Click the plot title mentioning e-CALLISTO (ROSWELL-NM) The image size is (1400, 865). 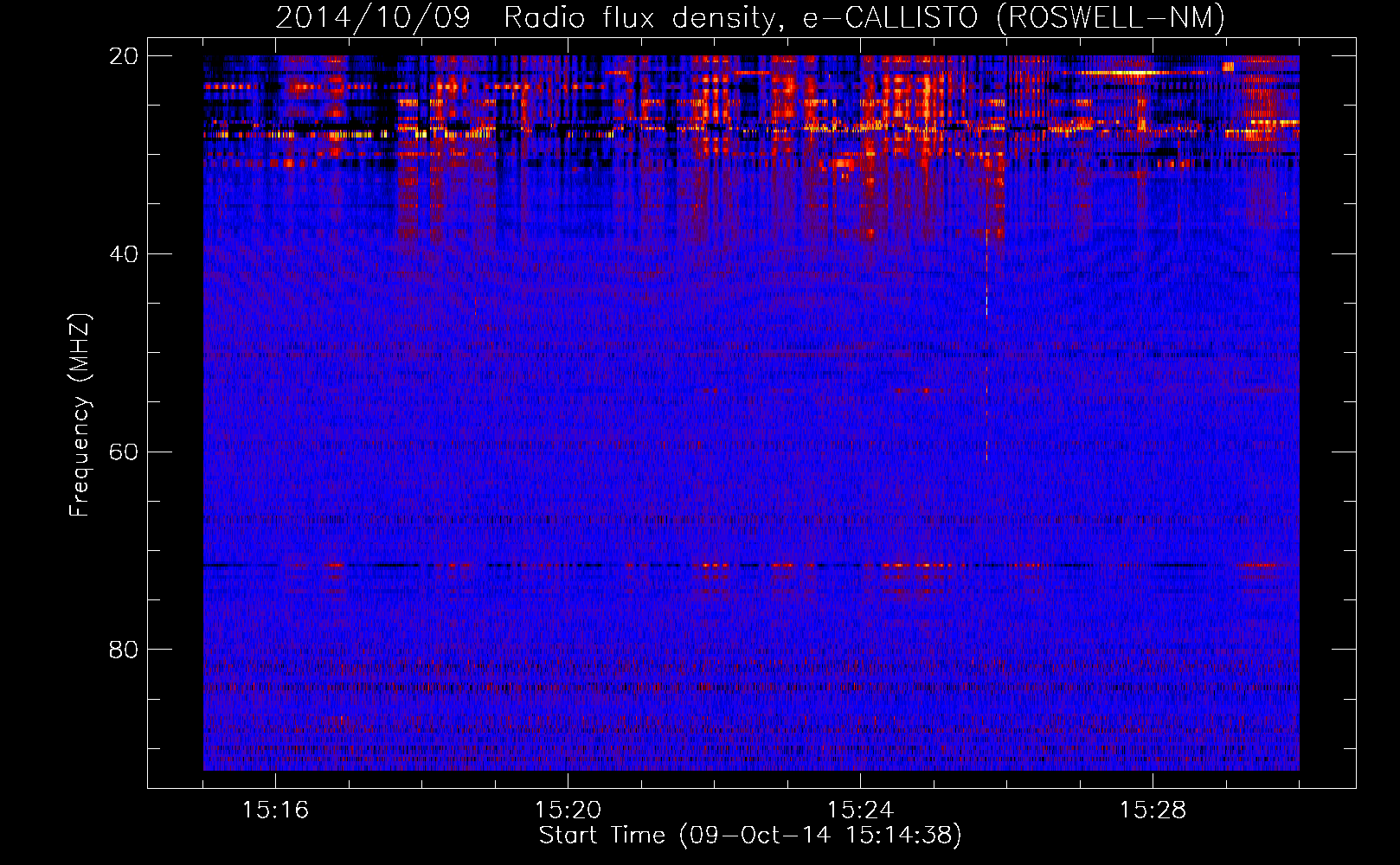tap(750, 17)
